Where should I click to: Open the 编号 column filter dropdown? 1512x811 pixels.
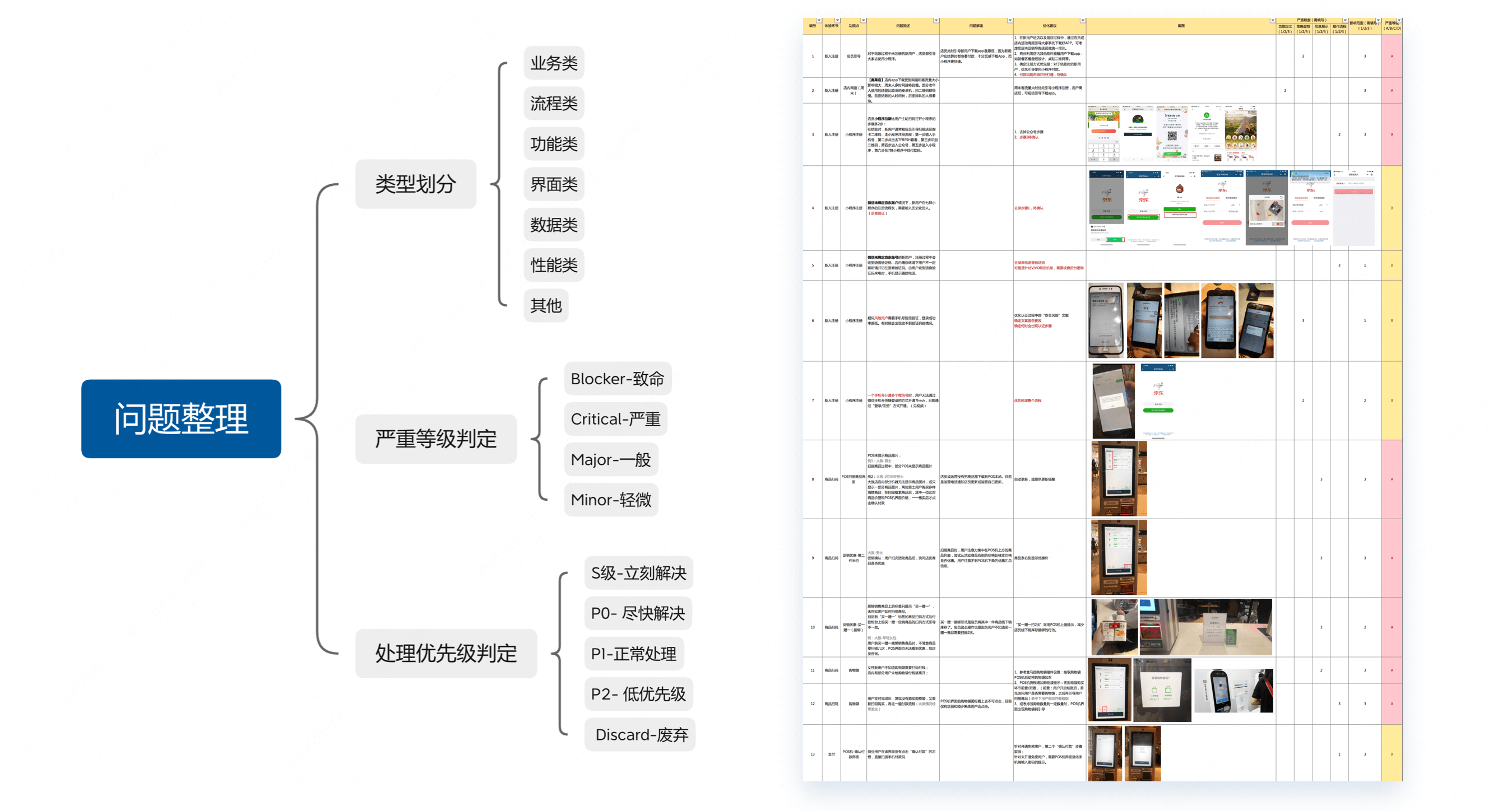819,21
